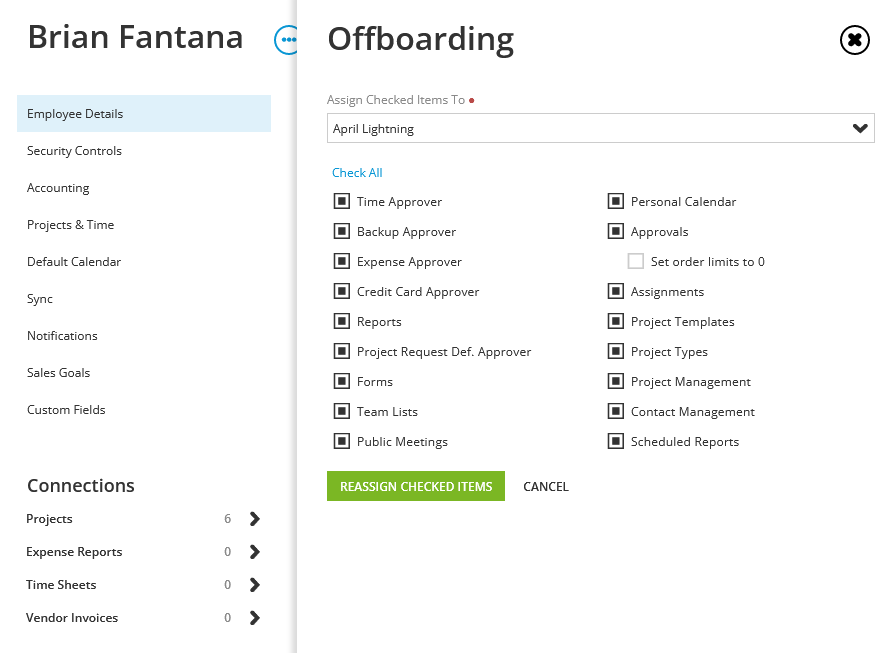Open Expense Reports connection chevron

(x=254, y=552)
